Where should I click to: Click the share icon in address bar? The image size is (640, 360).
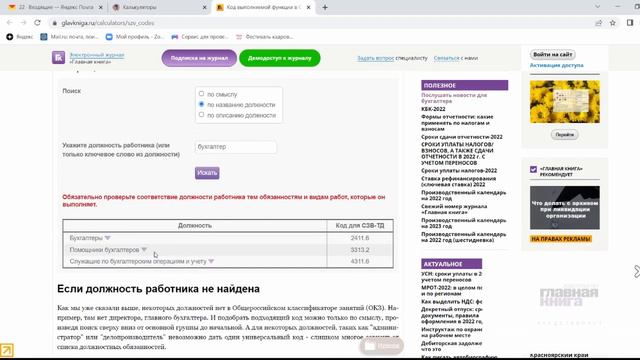click(x=598, y=23)
